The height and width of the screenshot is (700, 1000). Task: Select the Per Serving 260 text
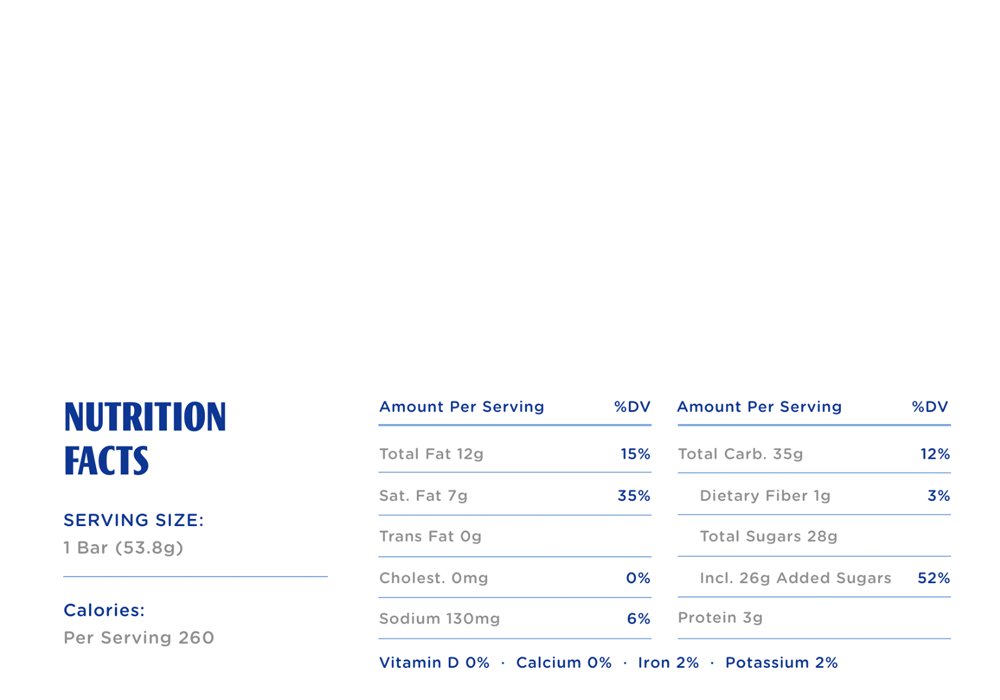coord(139,638)
